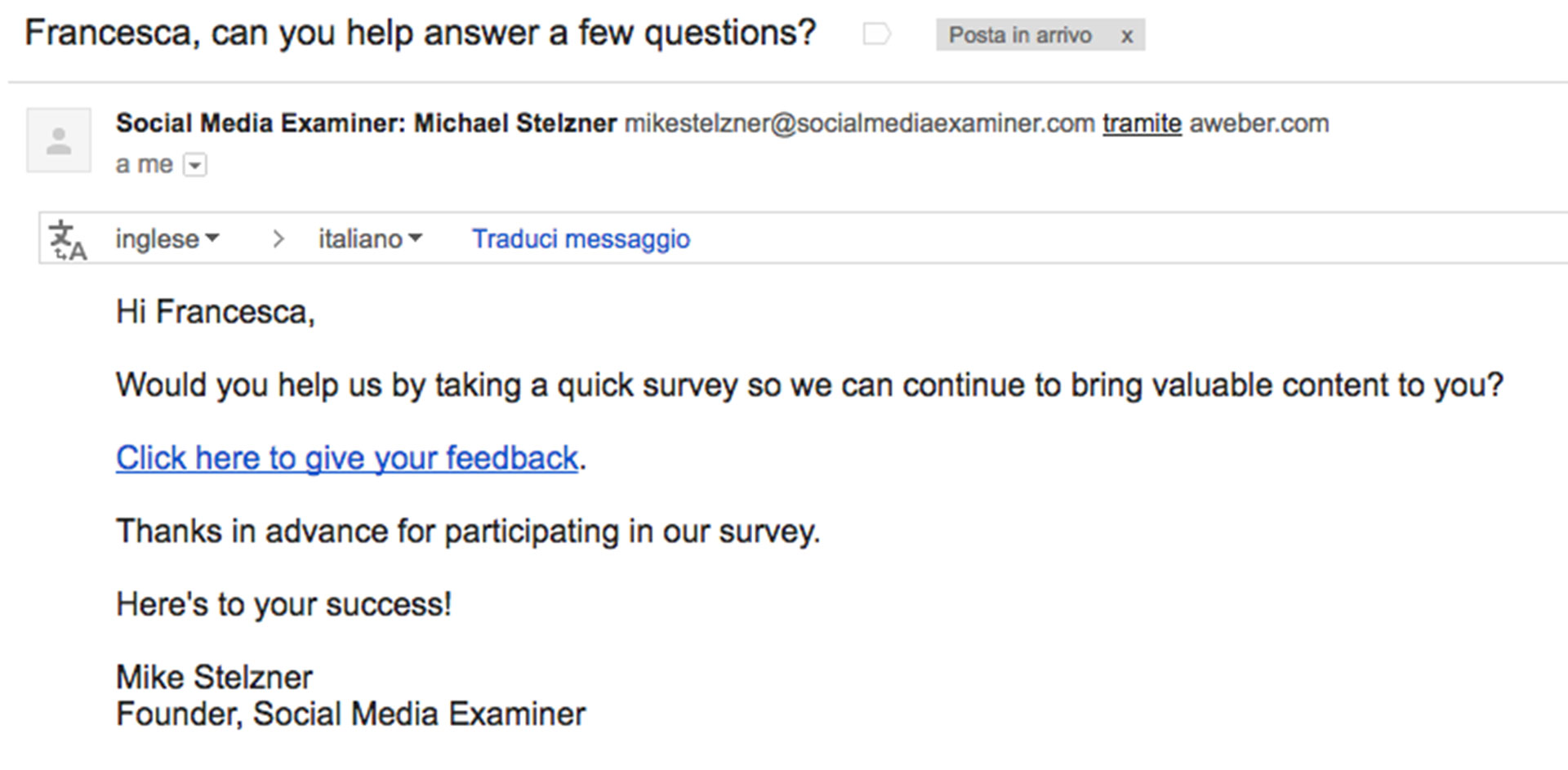Click the Posta in arrivo label
The height and width of the screenshot is (770, 1568).
point(1019,35)
